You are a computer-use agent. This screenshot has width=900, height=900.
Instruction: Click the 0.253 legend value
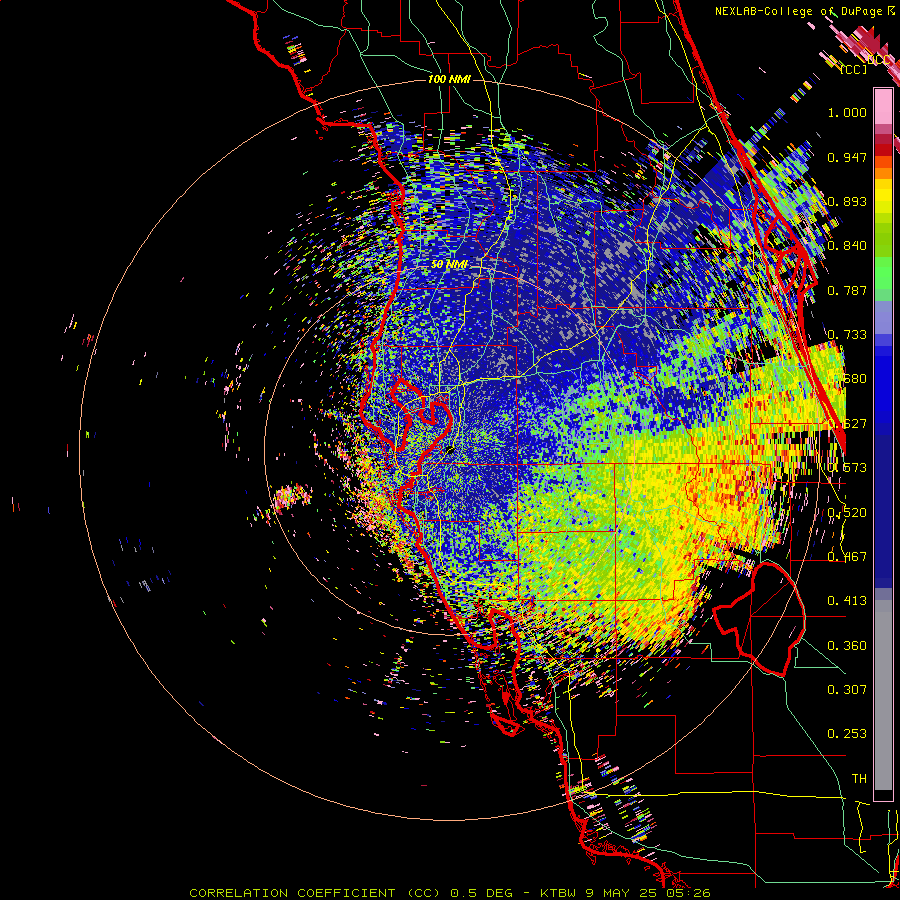(x=847, y=734)
